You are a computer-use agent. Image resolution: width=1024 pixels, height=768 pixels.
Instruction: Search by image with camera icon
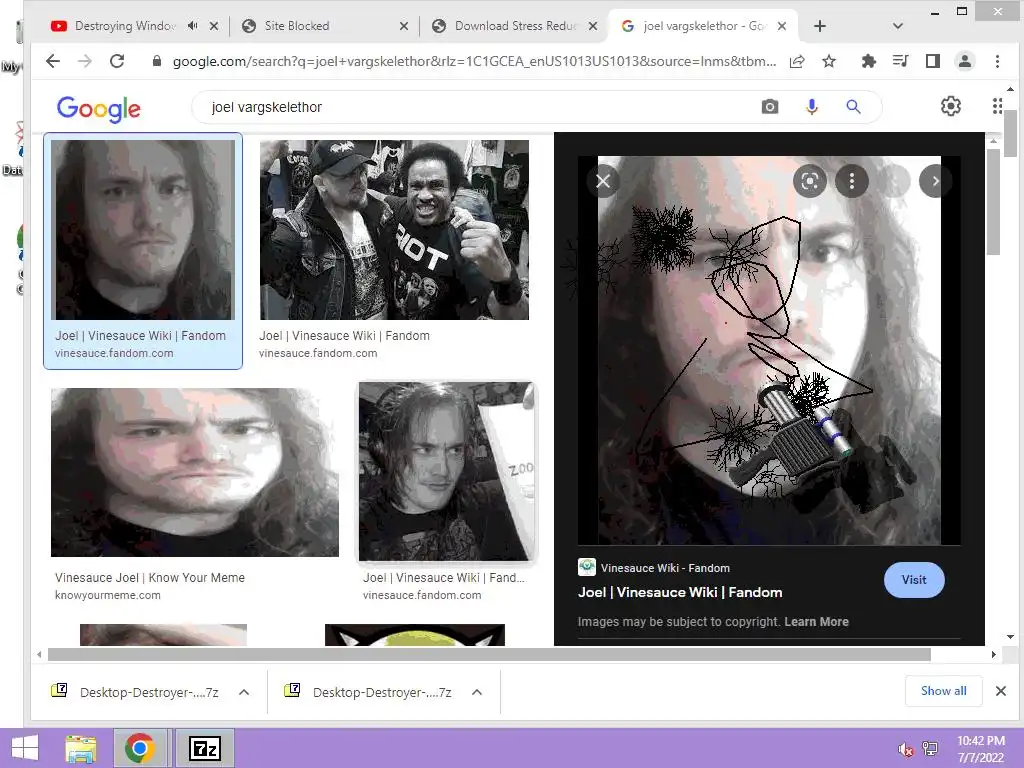click(770, 106)
